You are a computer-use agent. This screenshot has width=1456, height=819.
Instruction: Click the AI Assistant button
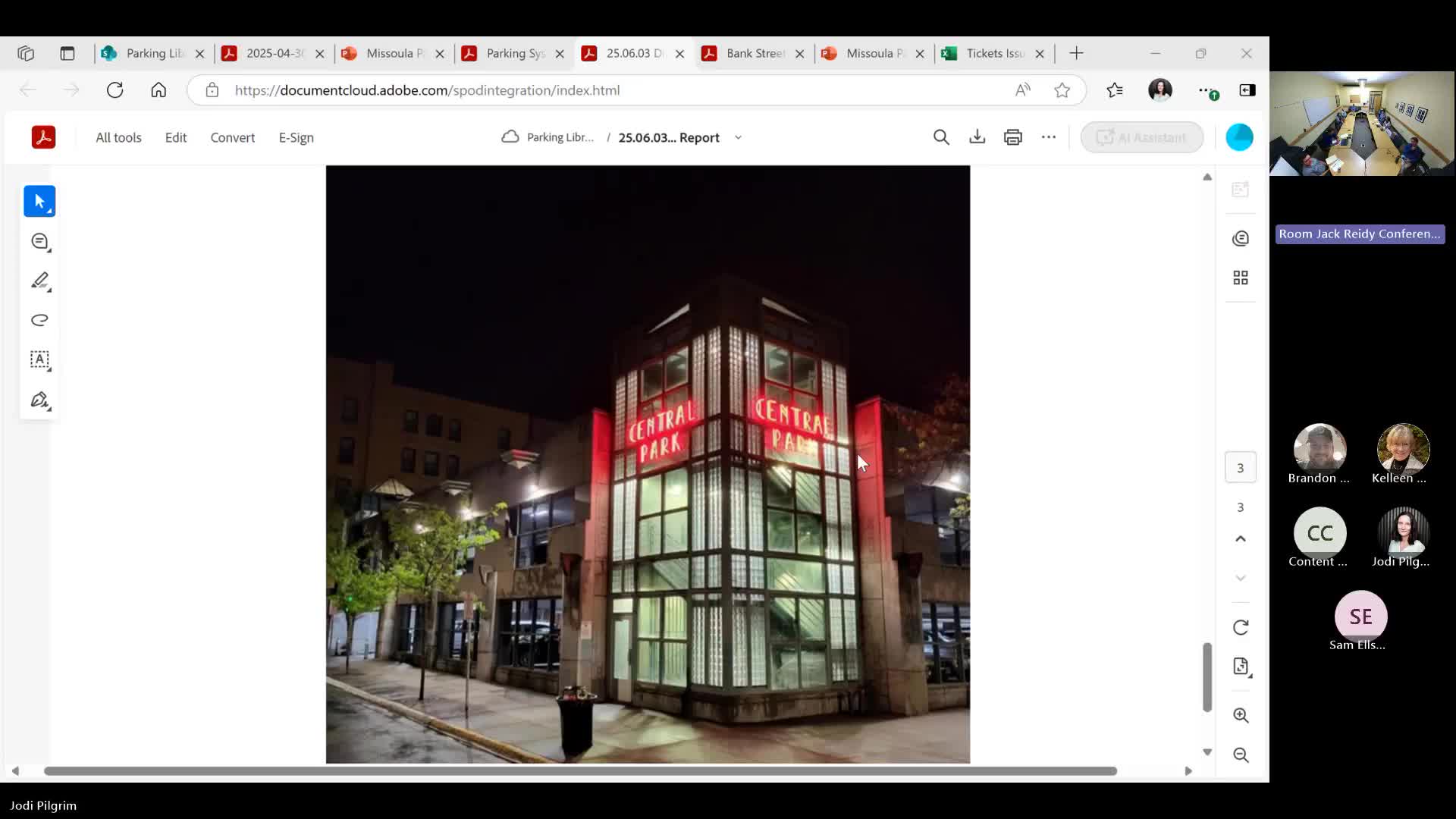click(1141, 137)
